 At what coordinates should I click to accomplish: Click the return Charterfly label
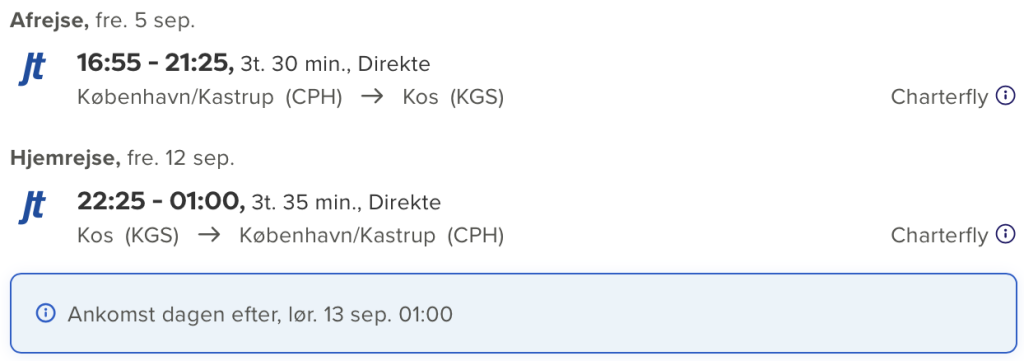point(939,234)
